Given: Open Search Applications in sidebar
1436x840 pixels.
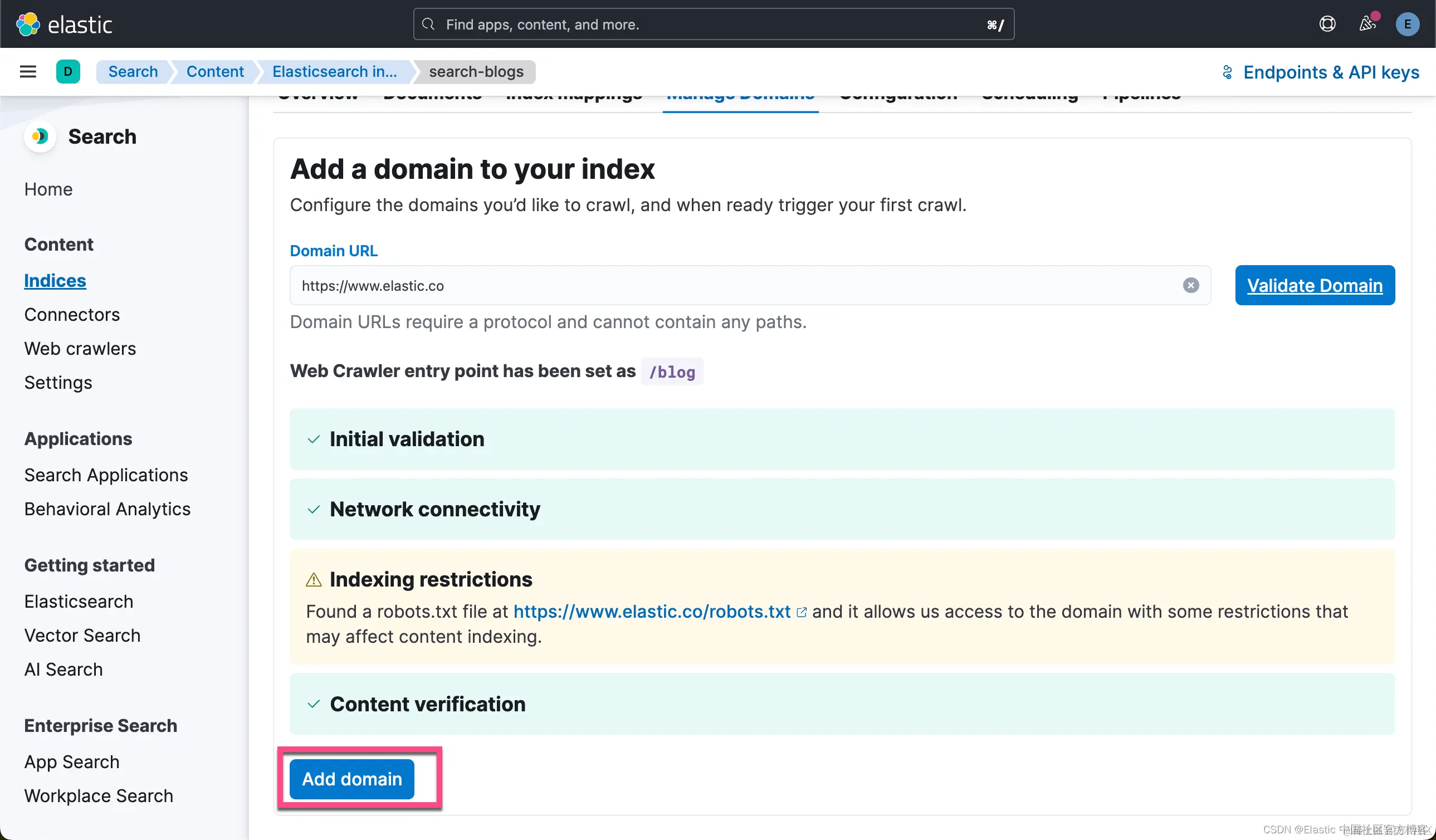Looking at the screenshot, I should pos(106,475).
